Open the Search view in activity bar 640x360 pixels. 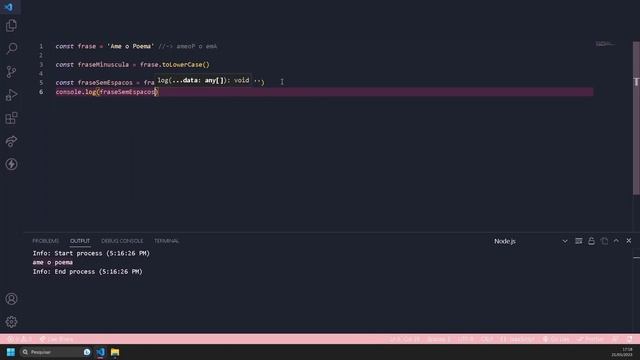coord(11,49)
